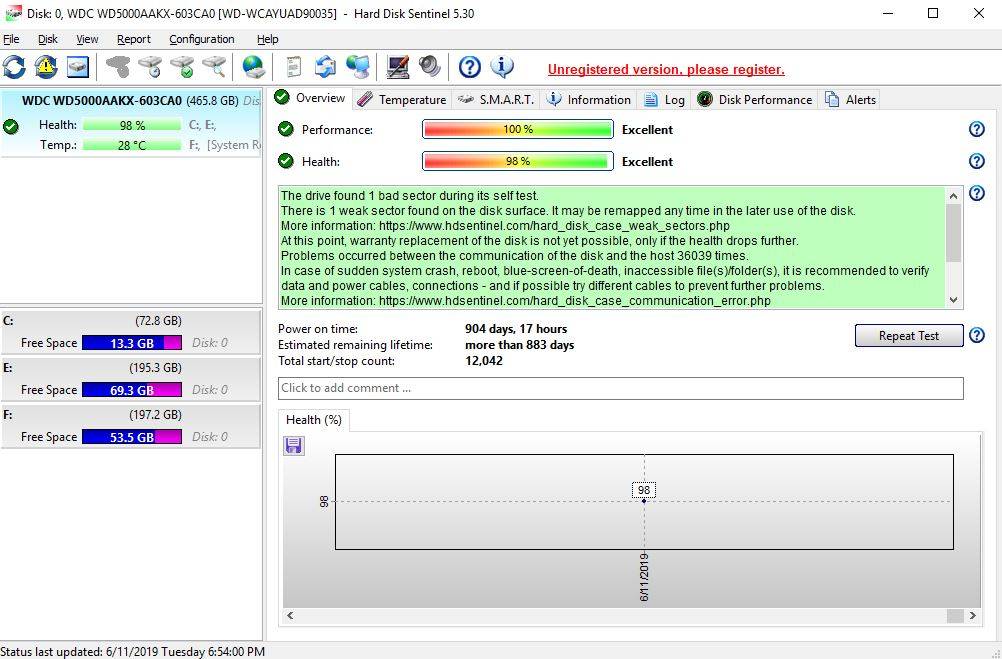Click the green check status icon in disk list
Screen dimensions: 1002x659
(x=10, y=127)
